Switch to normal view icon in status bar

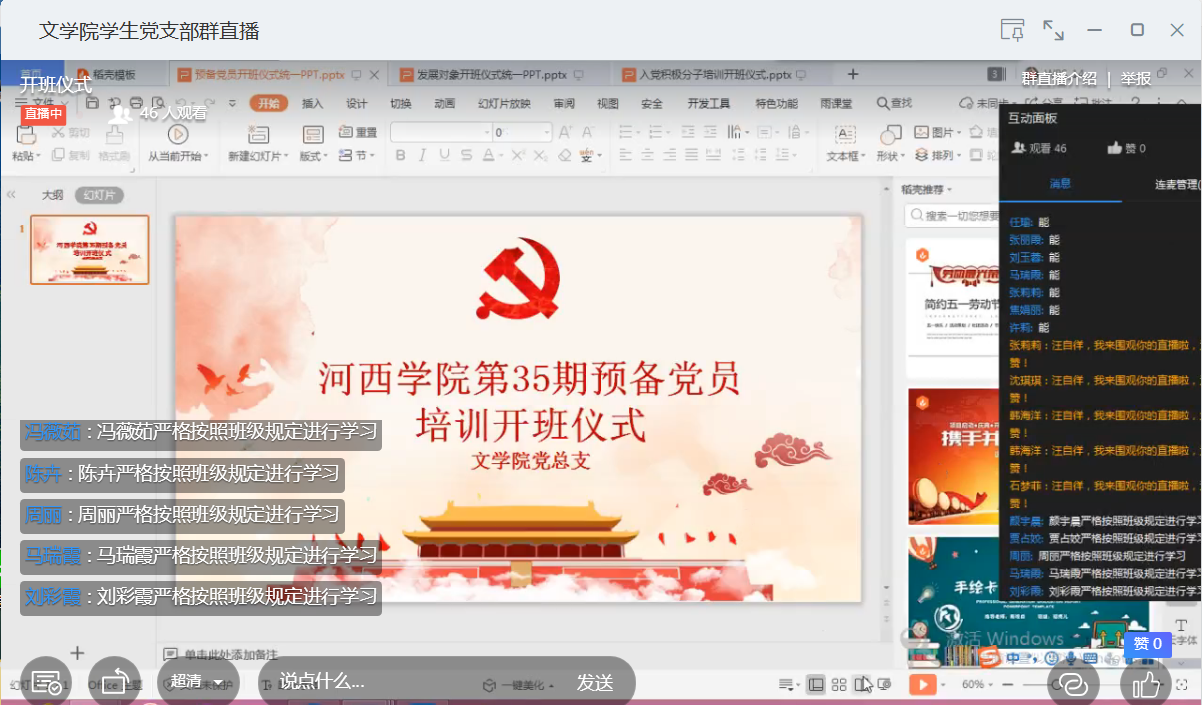point(816,684)
